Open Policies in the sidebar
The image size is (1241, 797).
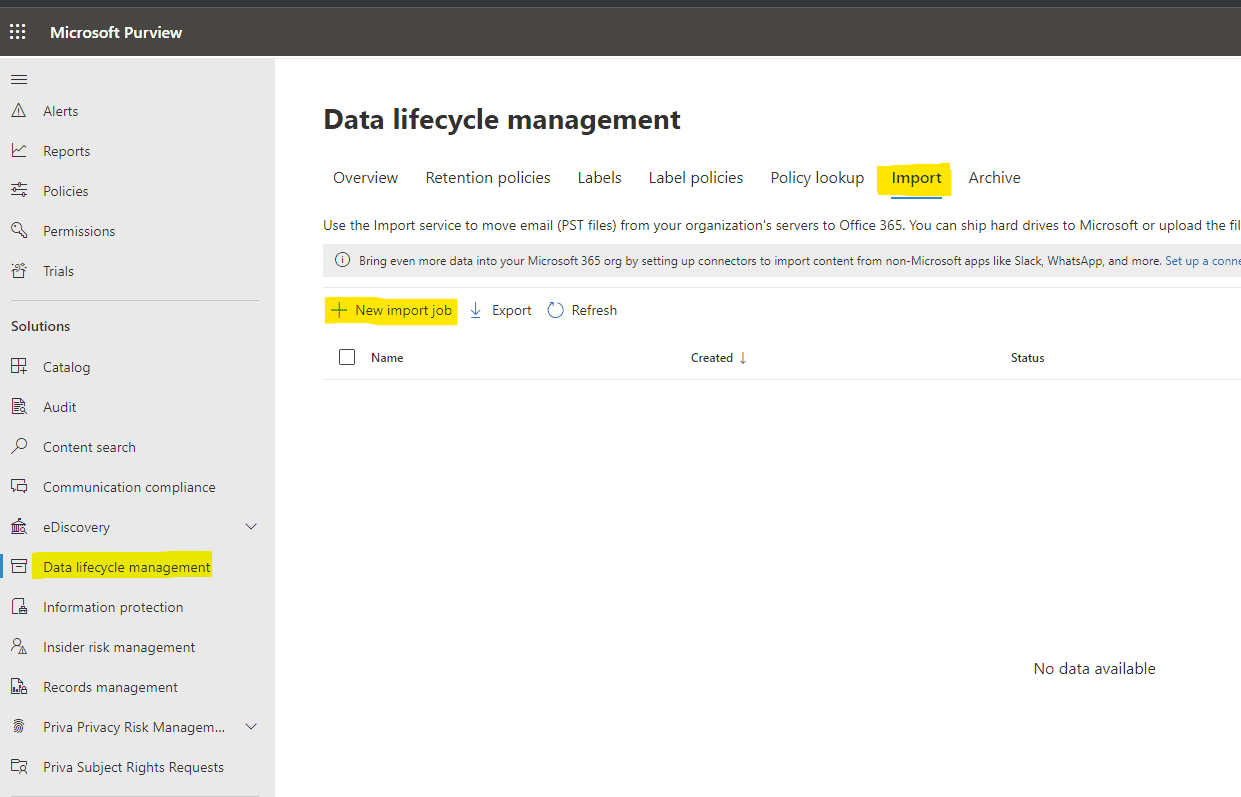click(65, 191)
